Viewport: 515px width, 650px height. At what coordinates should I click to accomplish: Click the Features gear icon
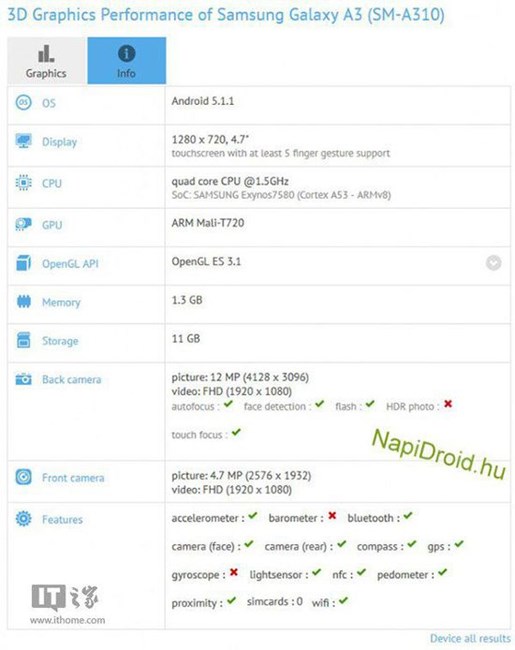coord(23,519)
